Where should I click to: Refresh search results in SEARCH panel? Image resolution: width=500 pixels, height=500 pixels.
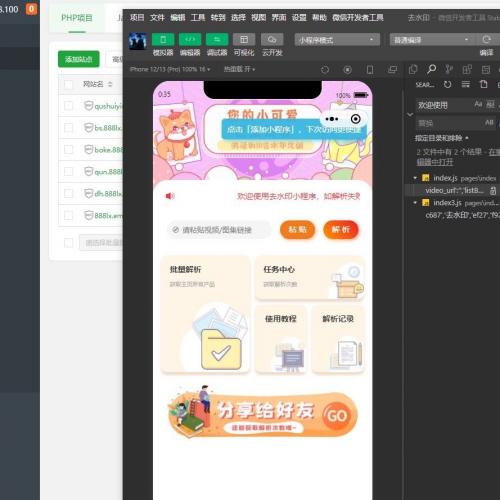pyautogui.click(x=447, y=85)
